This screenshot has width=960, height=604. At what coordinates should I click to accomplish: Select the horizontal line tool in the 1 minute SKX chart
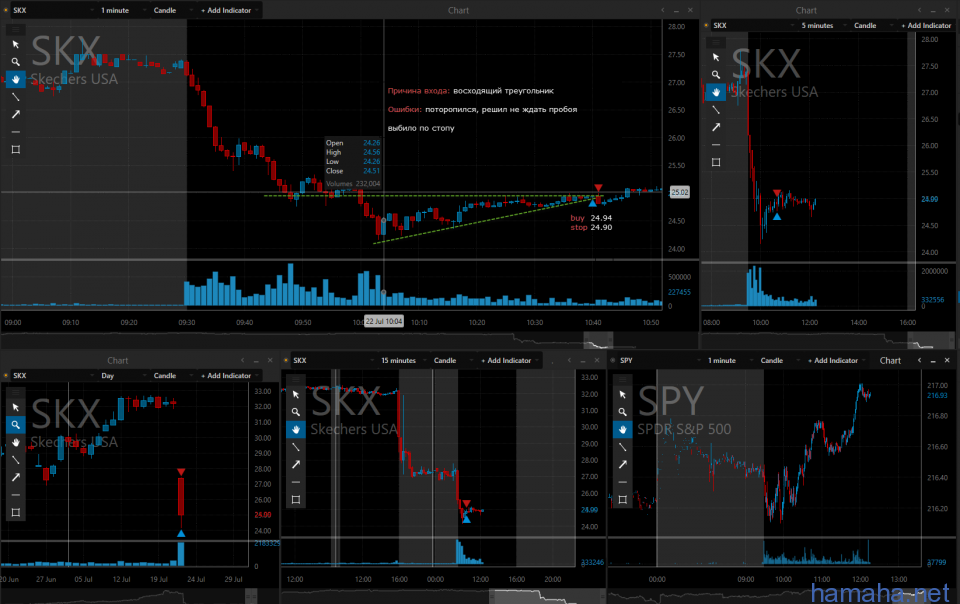(x=16, y=131)
